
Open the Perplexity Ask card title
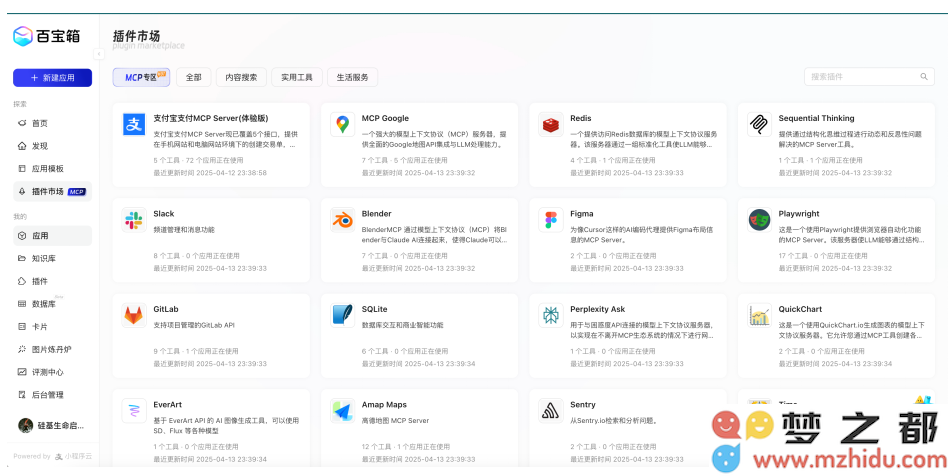point(597,309)
